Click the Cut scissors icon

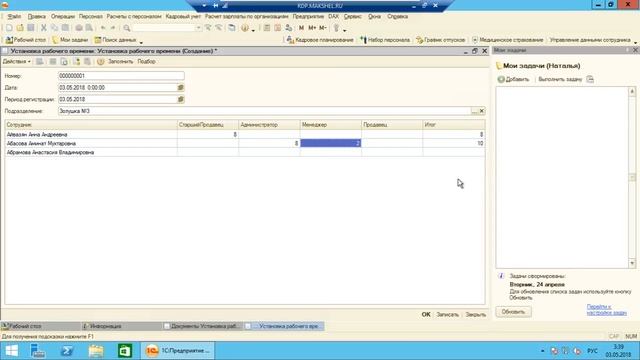coord(44,28)
